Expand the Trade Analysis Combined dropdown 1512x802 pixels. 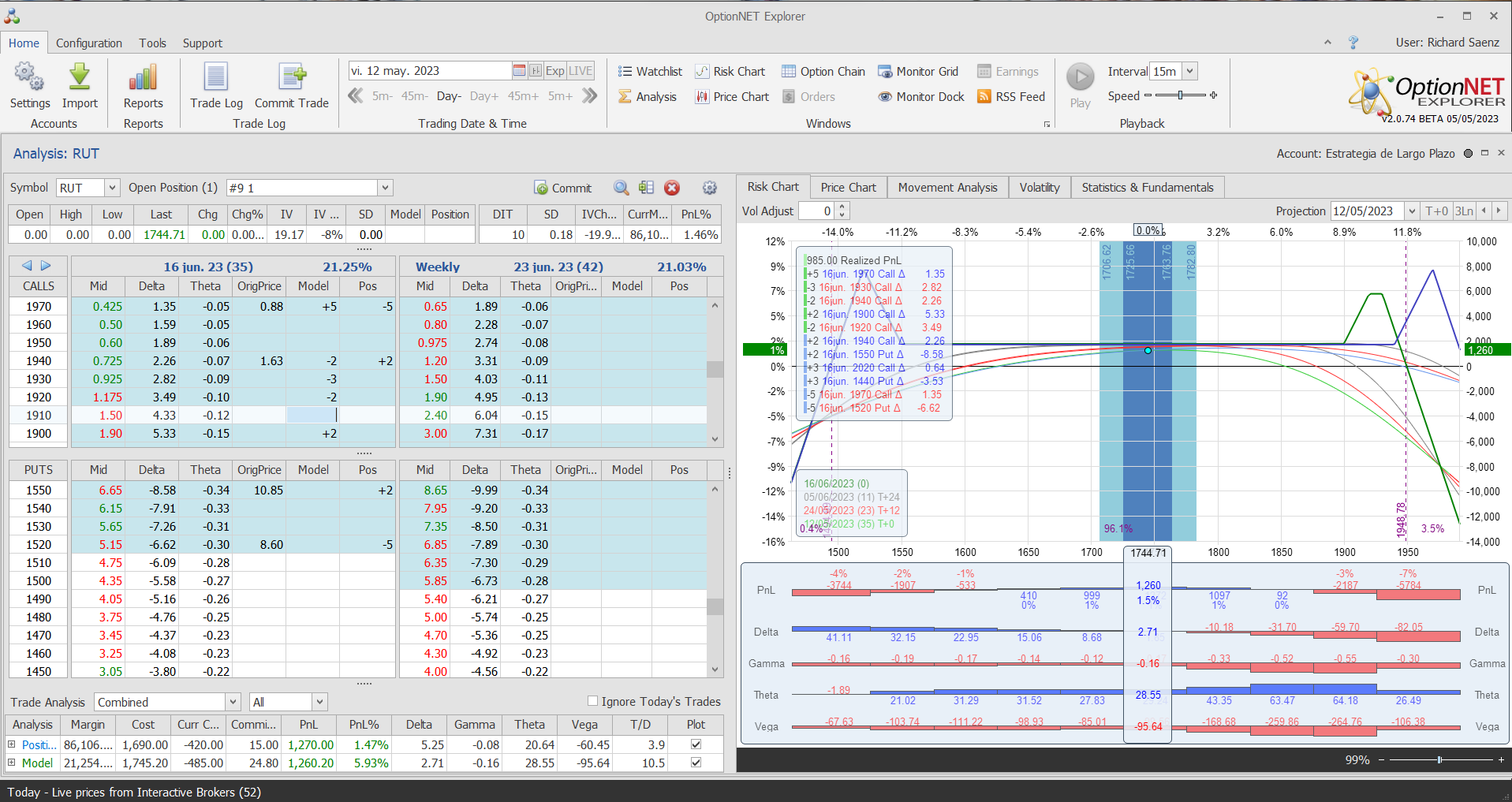233,702
